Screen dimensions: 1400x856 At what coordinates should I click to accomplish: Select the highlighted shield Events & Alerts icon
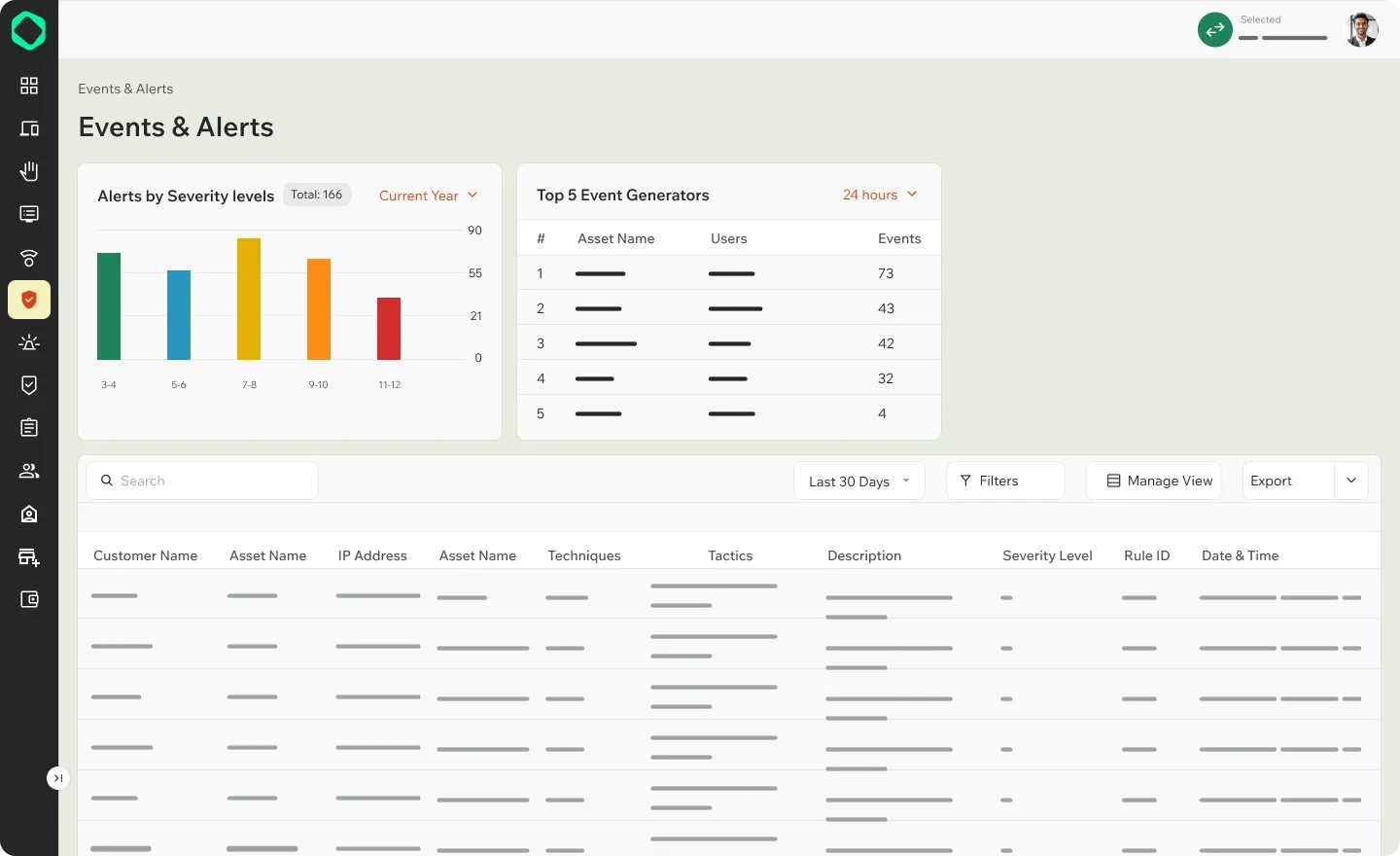click(29, 300)
